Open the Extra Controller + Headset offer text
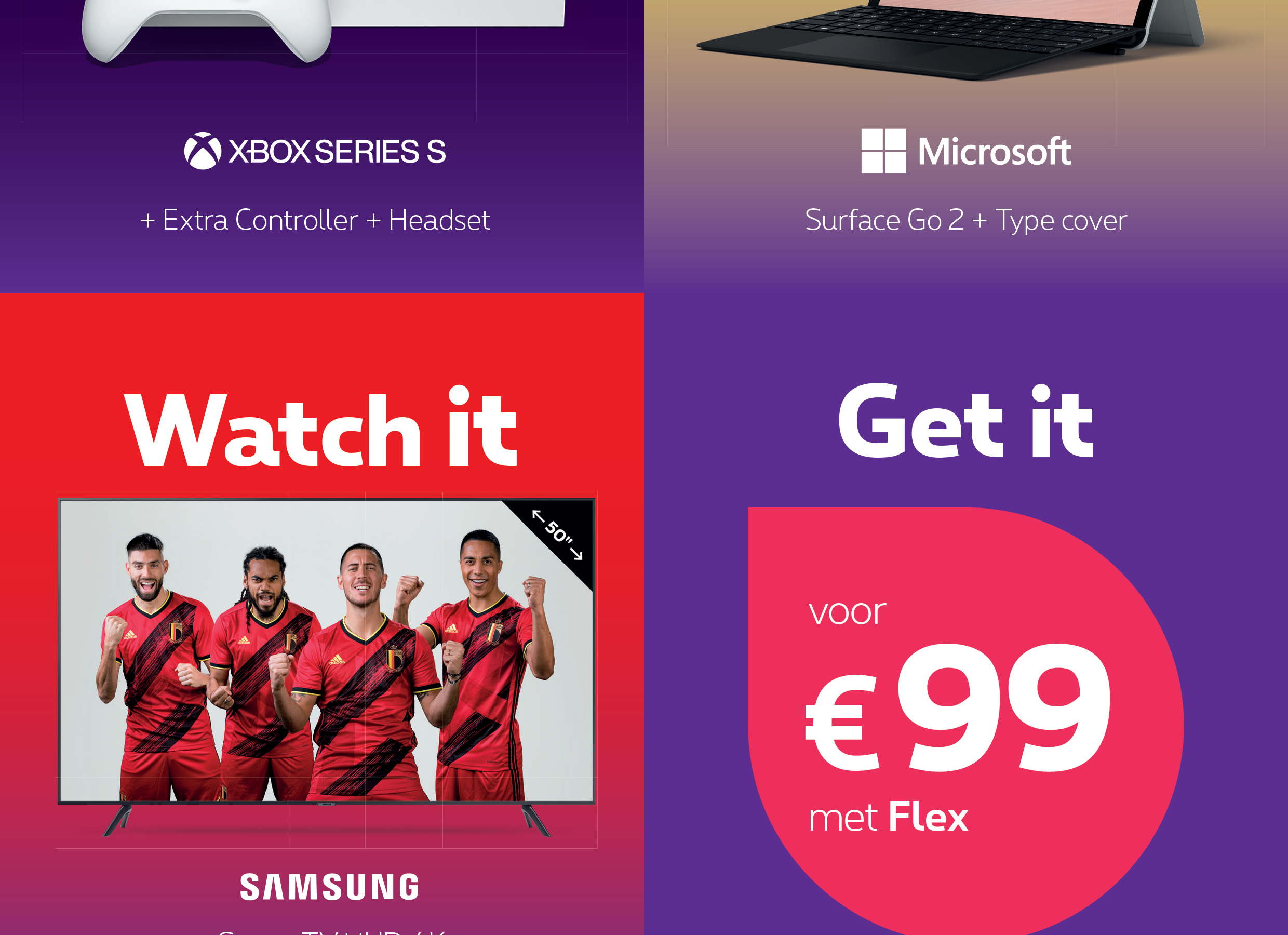Screen dimensions: 1288x935 tap(315, 220)
